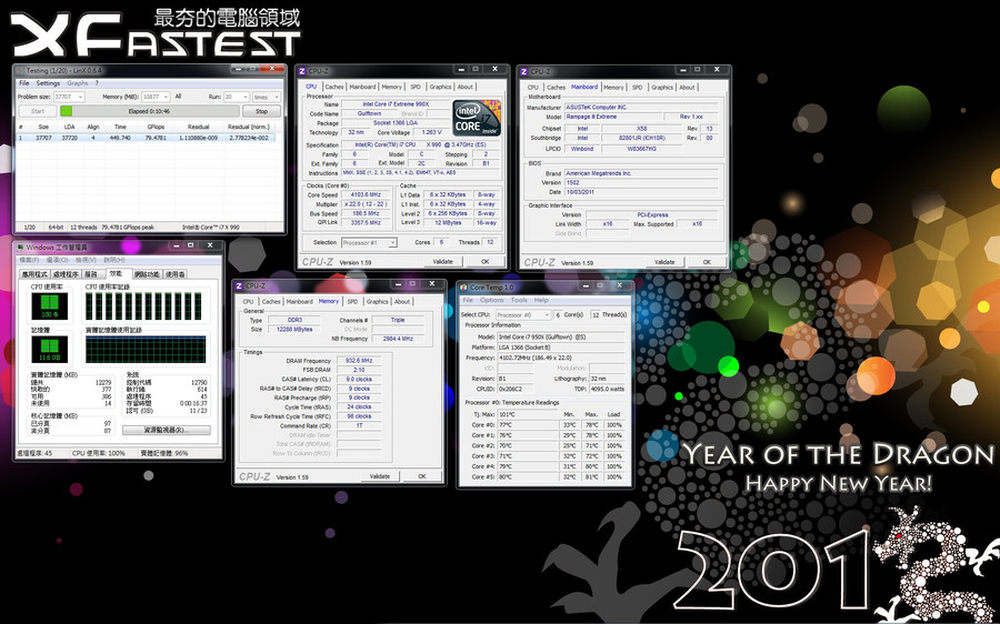The width and height of the screenshot is (1000, 624).
Task: Switch to Memory tab in CPU-Z Mainboard window
Action: (614, 87)
